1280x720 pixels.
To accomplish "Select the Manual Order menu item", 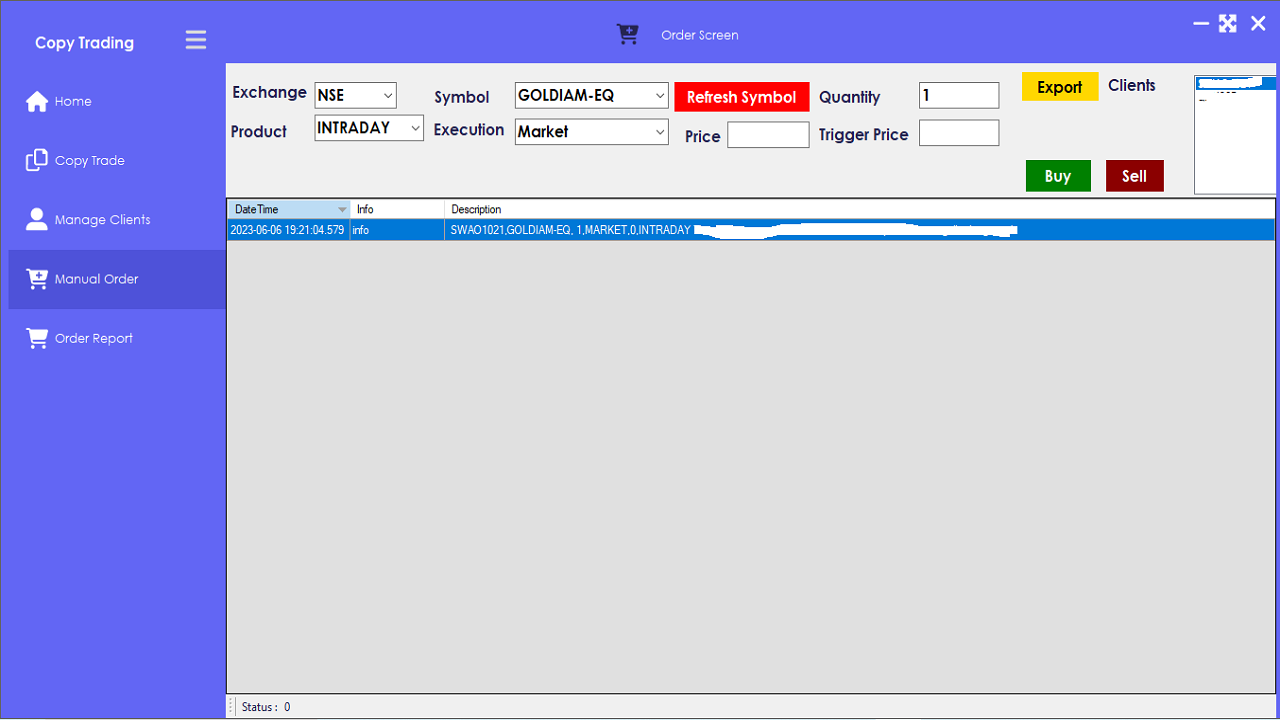I will click(117, 279).
